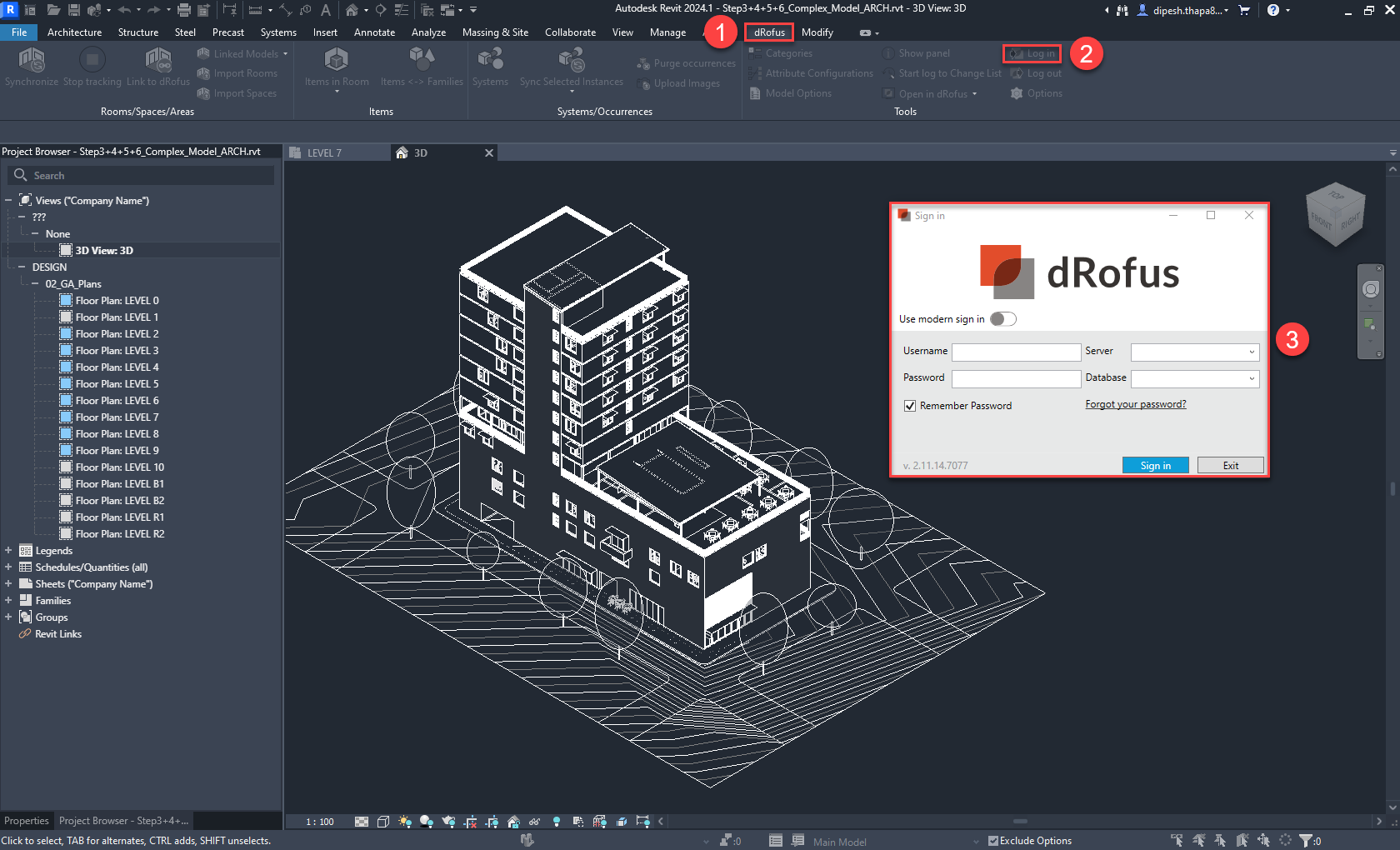1400x850 pixels.
Task: Toggle the Use modern sign in switch
Action: (1002, 319)
